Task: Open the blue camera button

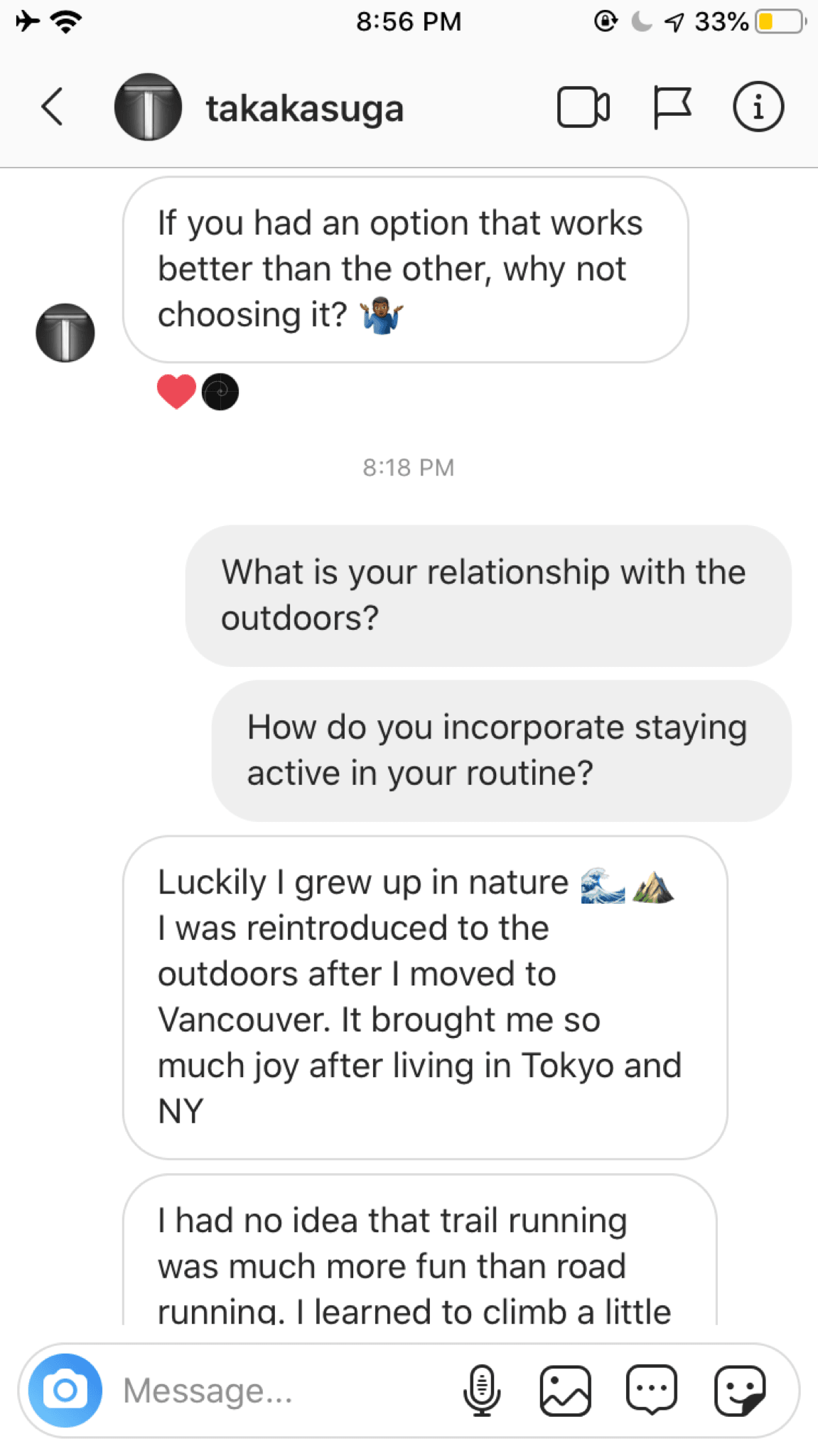Action: (x=65, y=1390)
